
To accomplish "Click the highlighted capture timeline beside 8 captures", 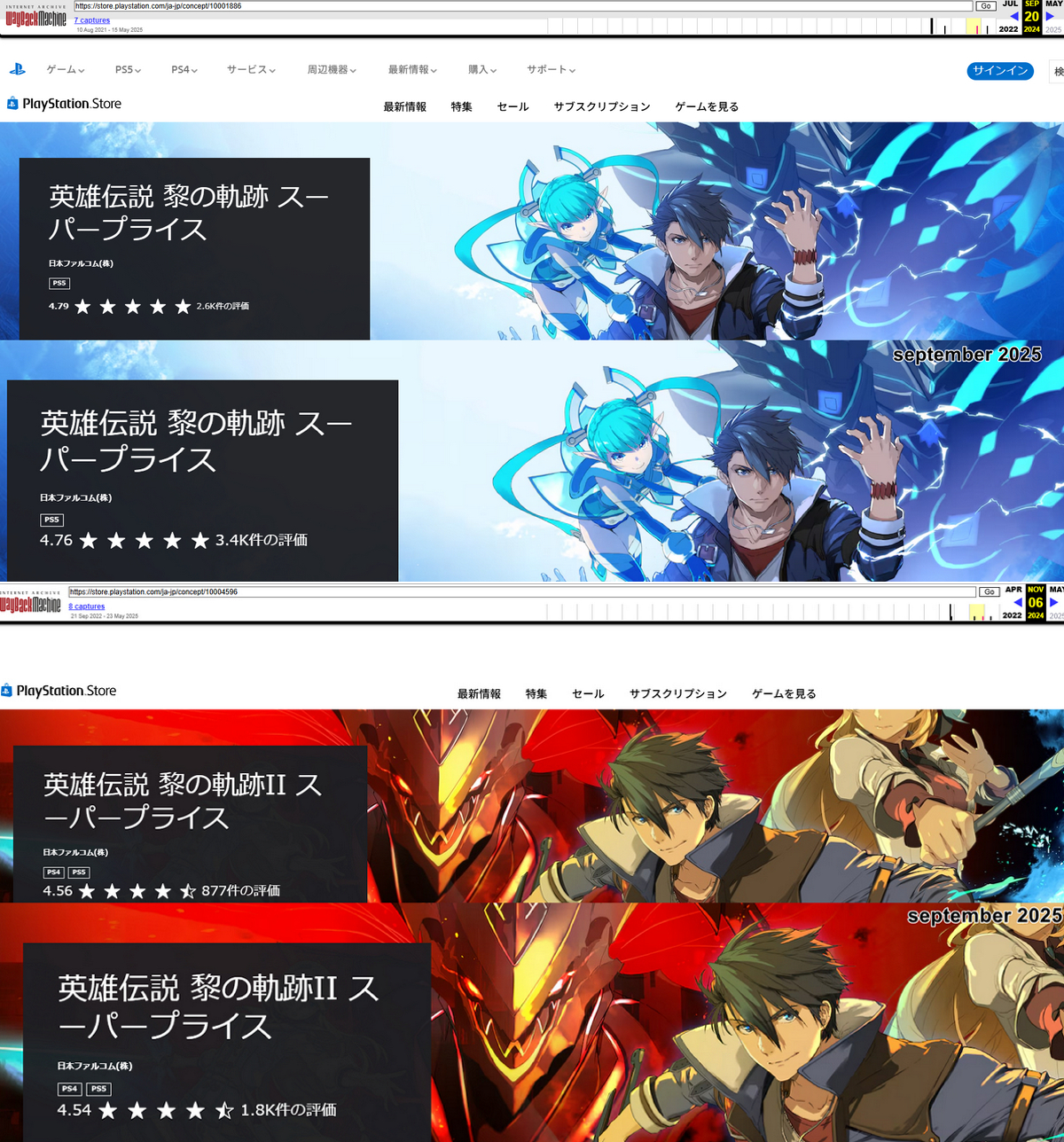I will (977, 612).
